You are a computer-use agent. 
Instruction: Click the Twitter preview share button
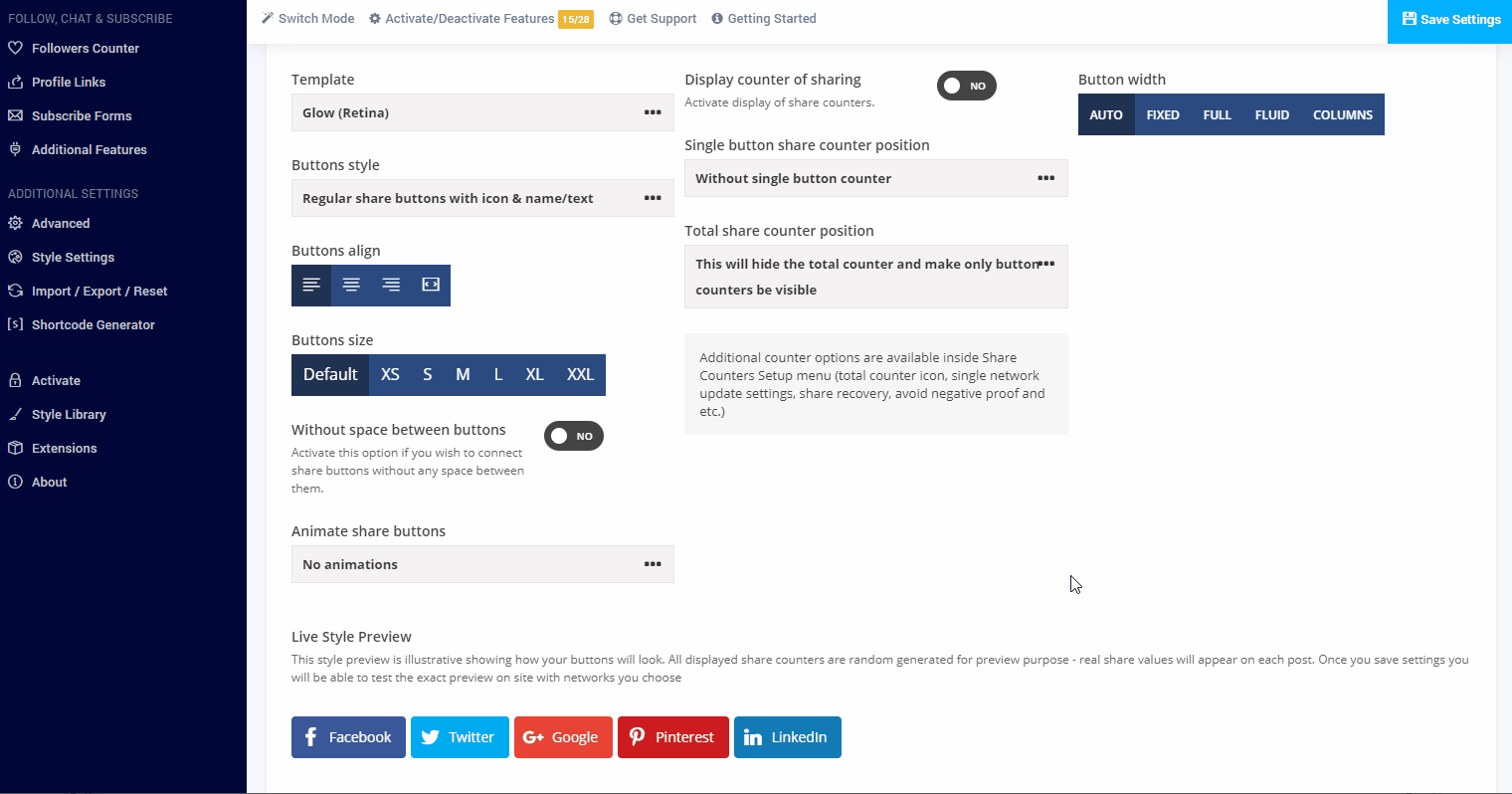460,737
